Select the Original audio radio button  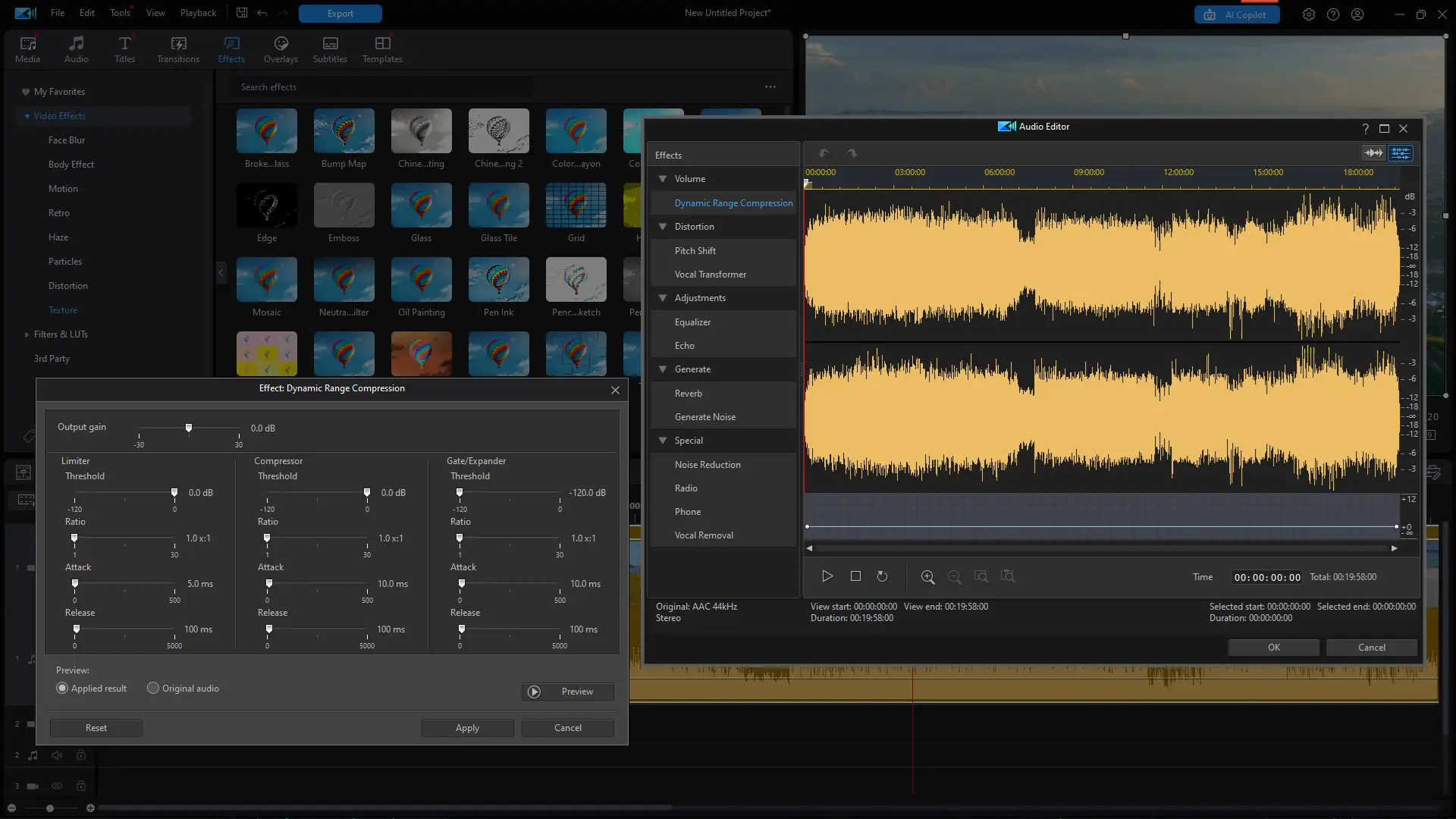153,689
